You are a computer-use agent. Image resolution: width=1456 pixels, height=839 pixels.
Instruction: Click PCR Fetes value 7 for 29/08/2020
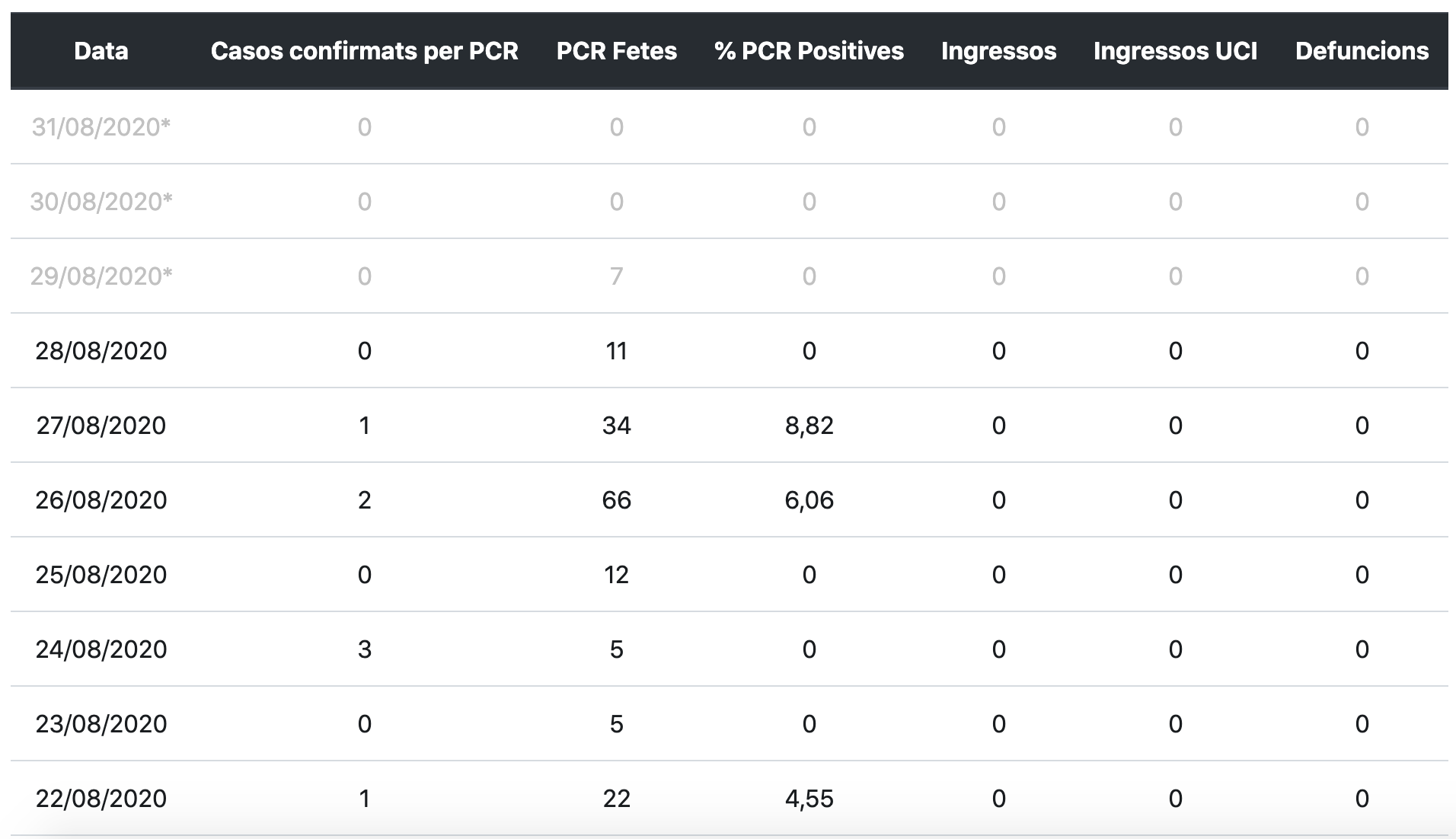click(616, 276)
